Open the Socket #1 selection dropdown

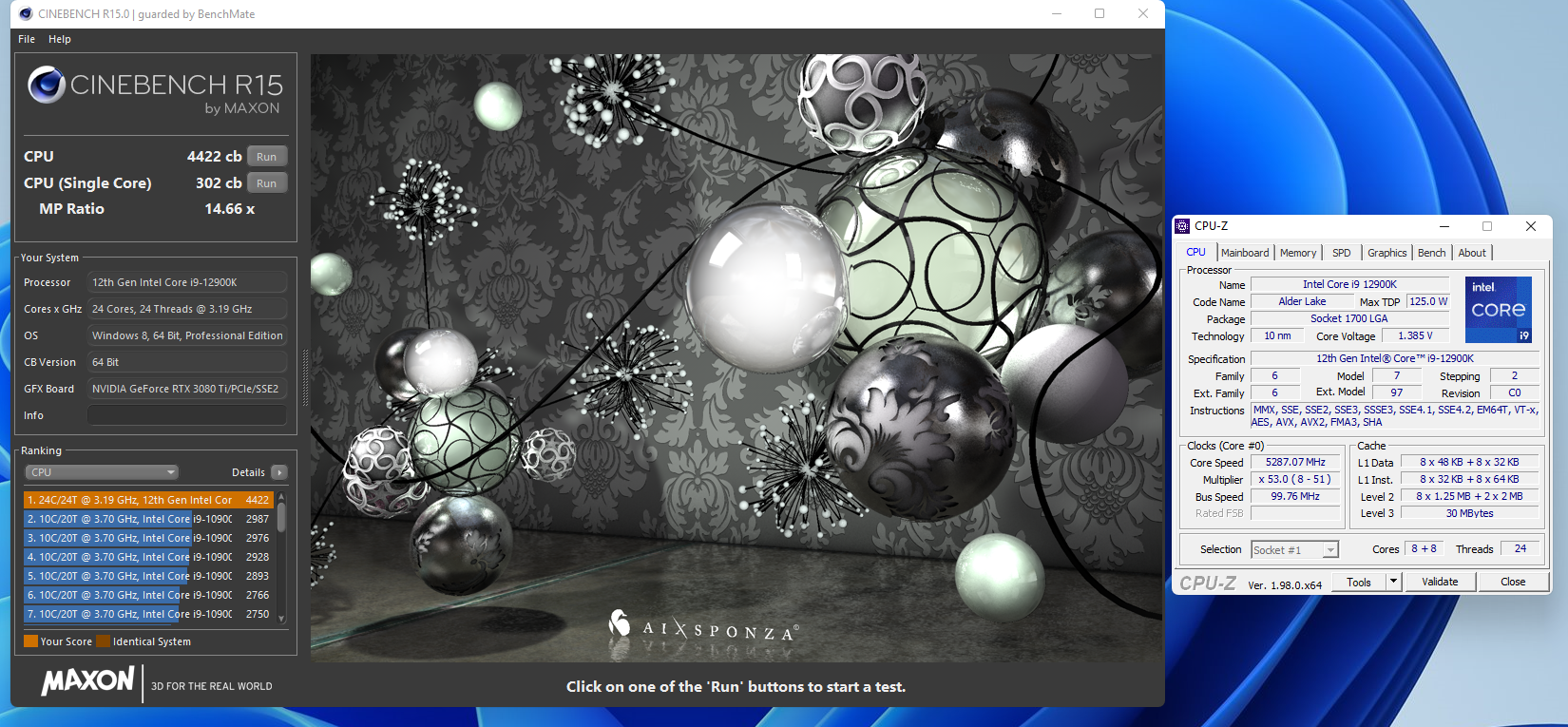pyautogui.click(x=1294, y=549)
